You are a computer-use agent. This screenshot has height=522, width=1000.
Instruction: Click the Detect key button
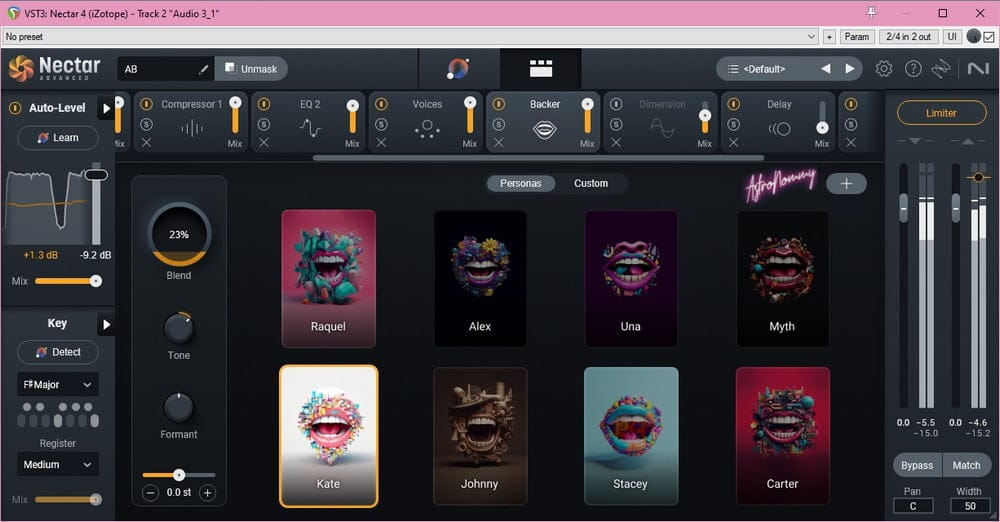(57, 352)
